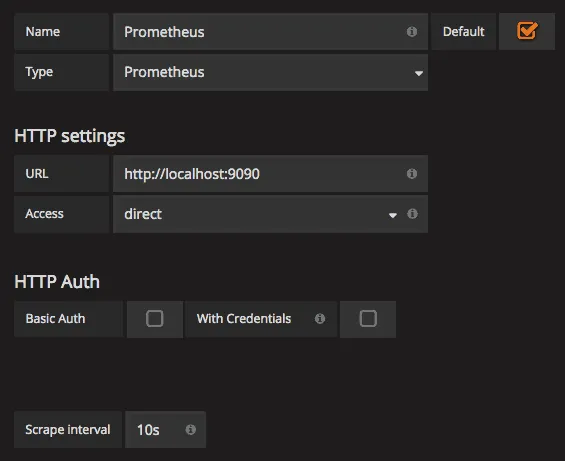This screenshot has height=461, width=565.
Task: Enable the Basic Auth checkbox
Action: (155, 319)
